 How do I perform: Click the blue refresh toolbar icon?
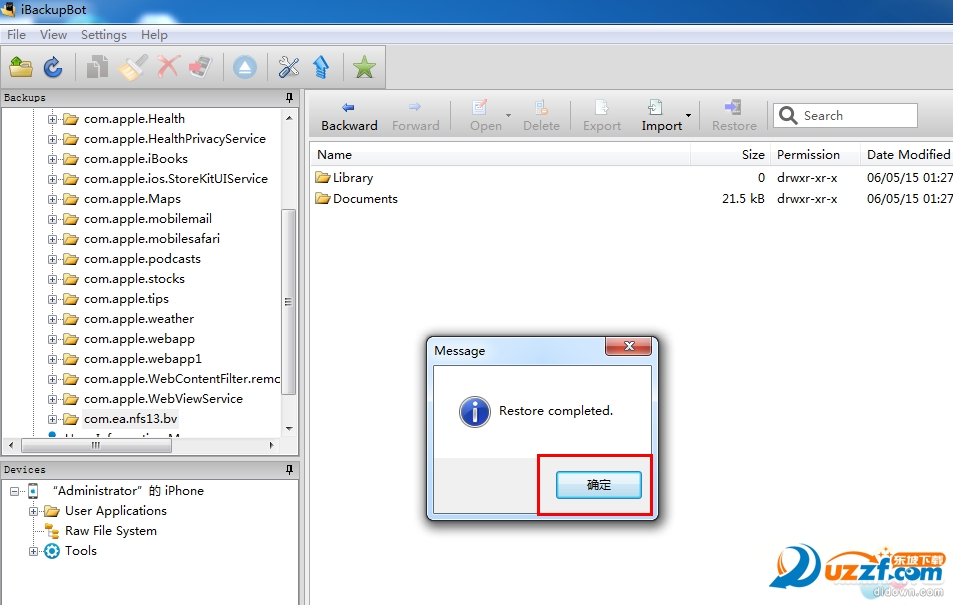[53, 67]
